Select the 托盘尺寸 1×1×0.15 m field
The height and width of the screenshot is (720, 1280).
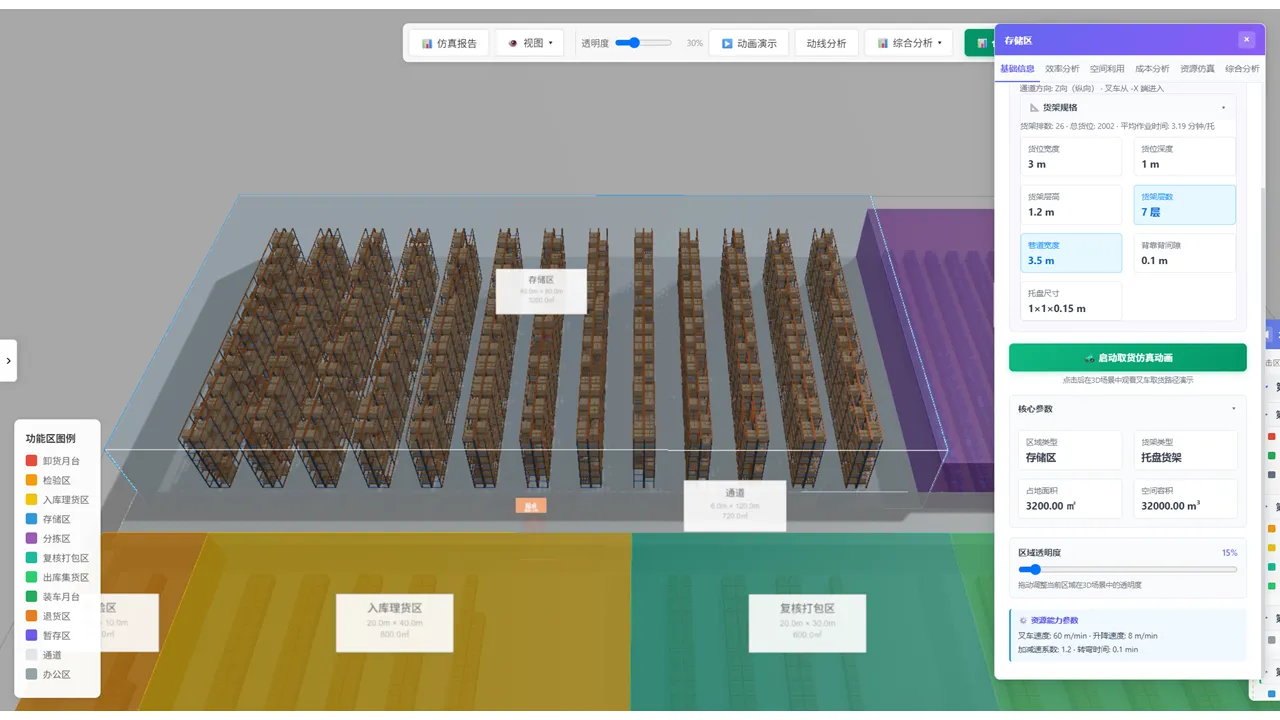(1071, 301)
